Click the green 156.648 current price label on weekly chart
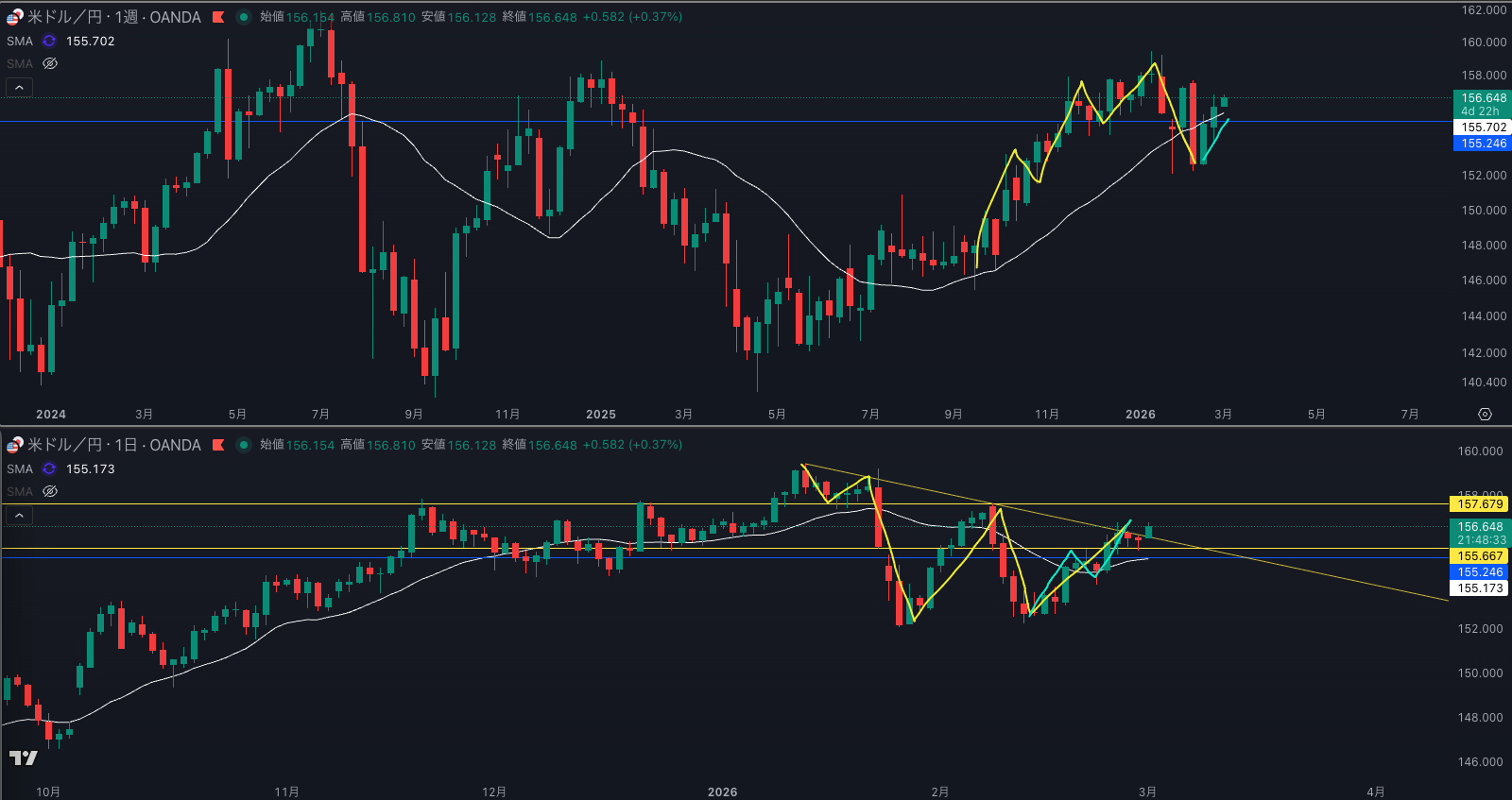 (x=1483, y=98)
